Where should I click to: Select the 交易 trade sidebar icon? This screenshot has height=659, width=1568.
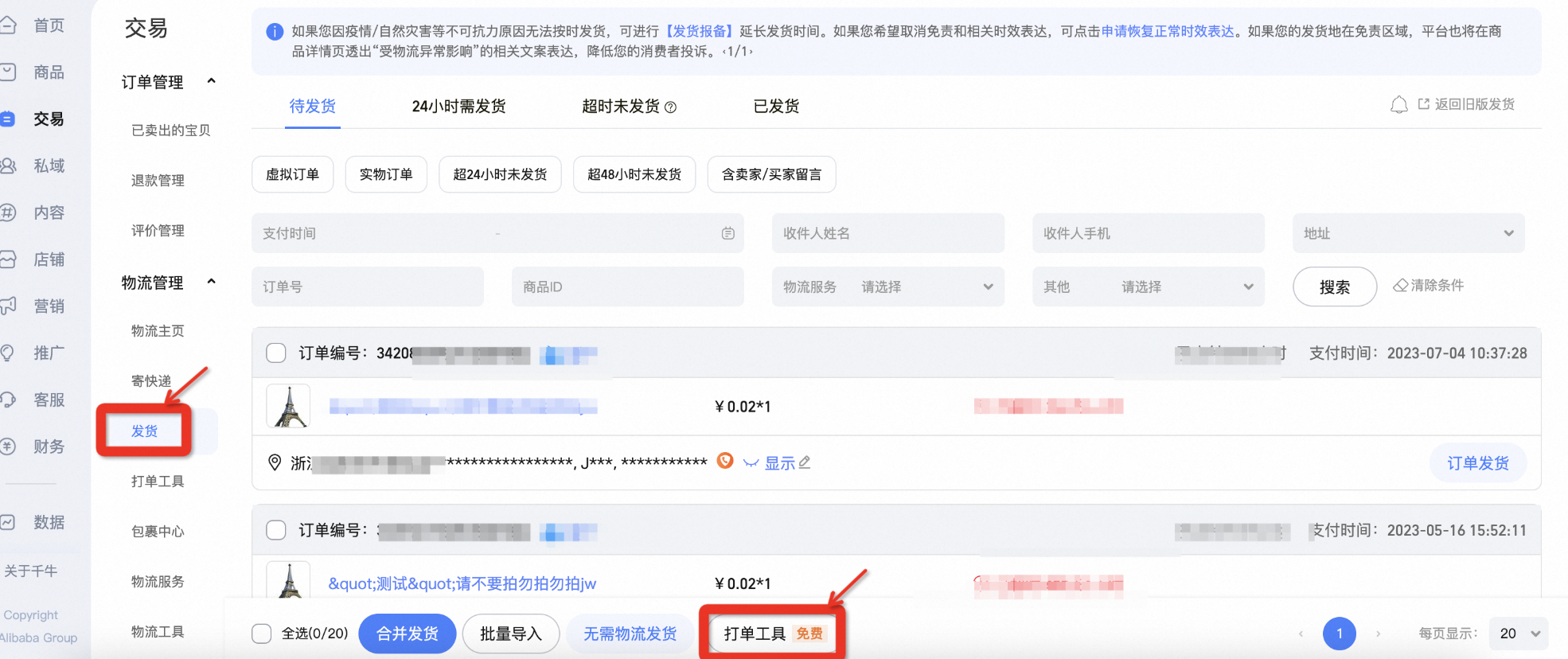coord(8,119)
